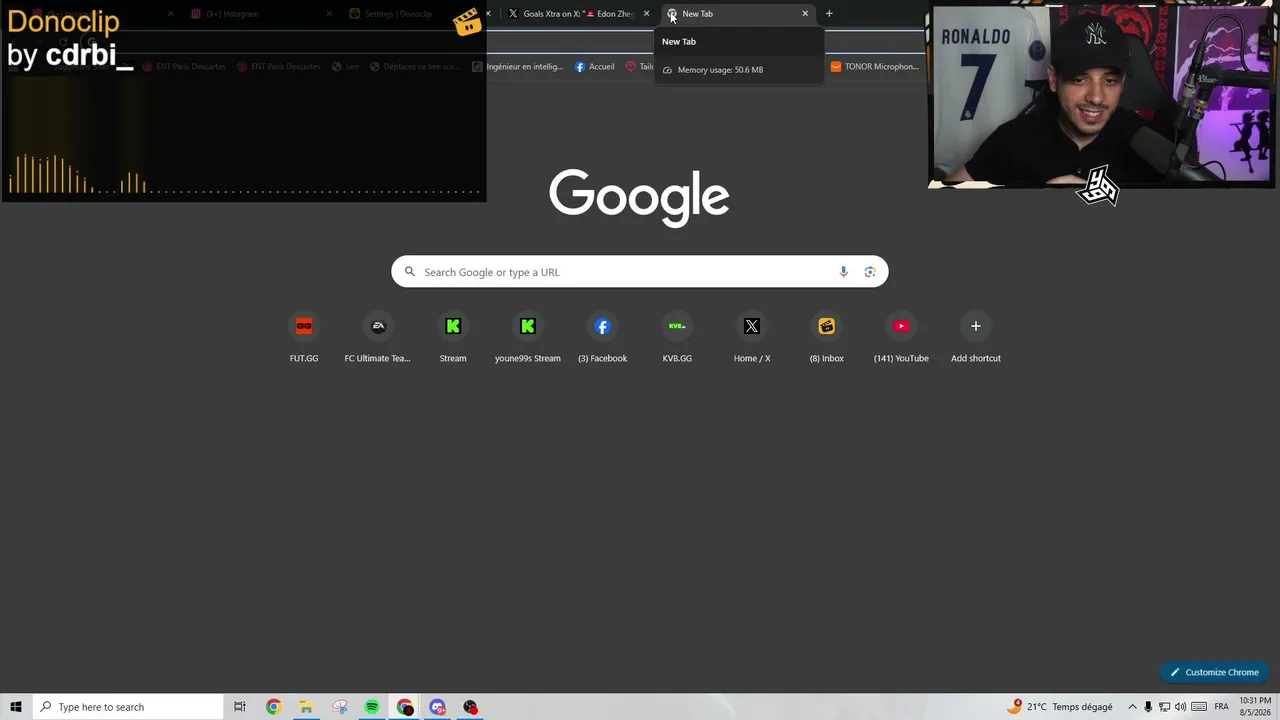The image size is (1280, 720).
Task: Open Task View from the taskbar
Action: pos(240,707)
